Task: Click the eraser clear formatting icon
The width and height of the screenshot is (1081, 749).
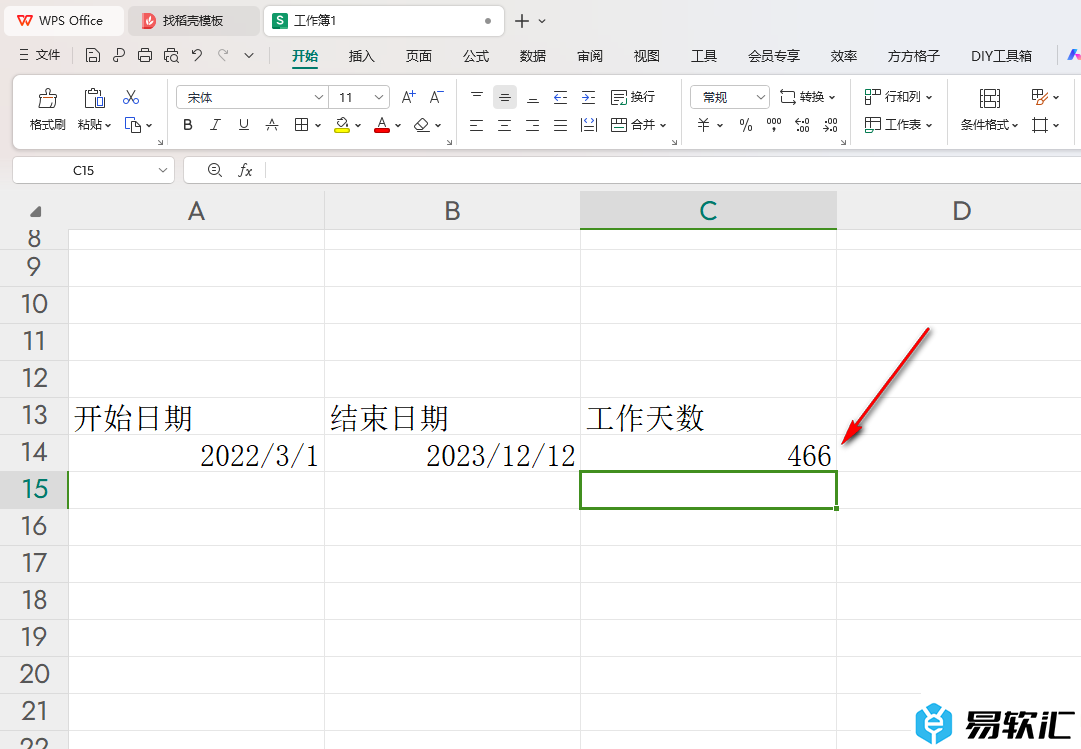Action: coord(421,125)
